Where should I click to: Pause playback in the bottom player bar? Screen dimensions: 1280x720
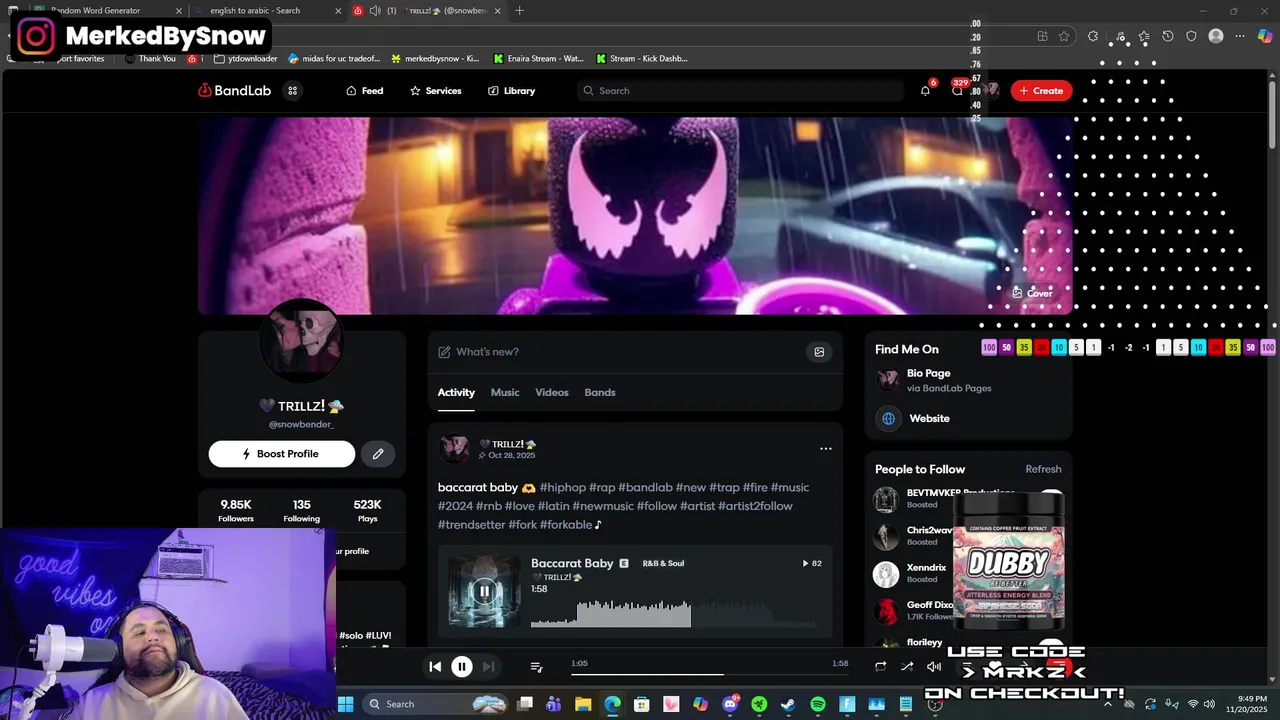(x=462, y=667)
